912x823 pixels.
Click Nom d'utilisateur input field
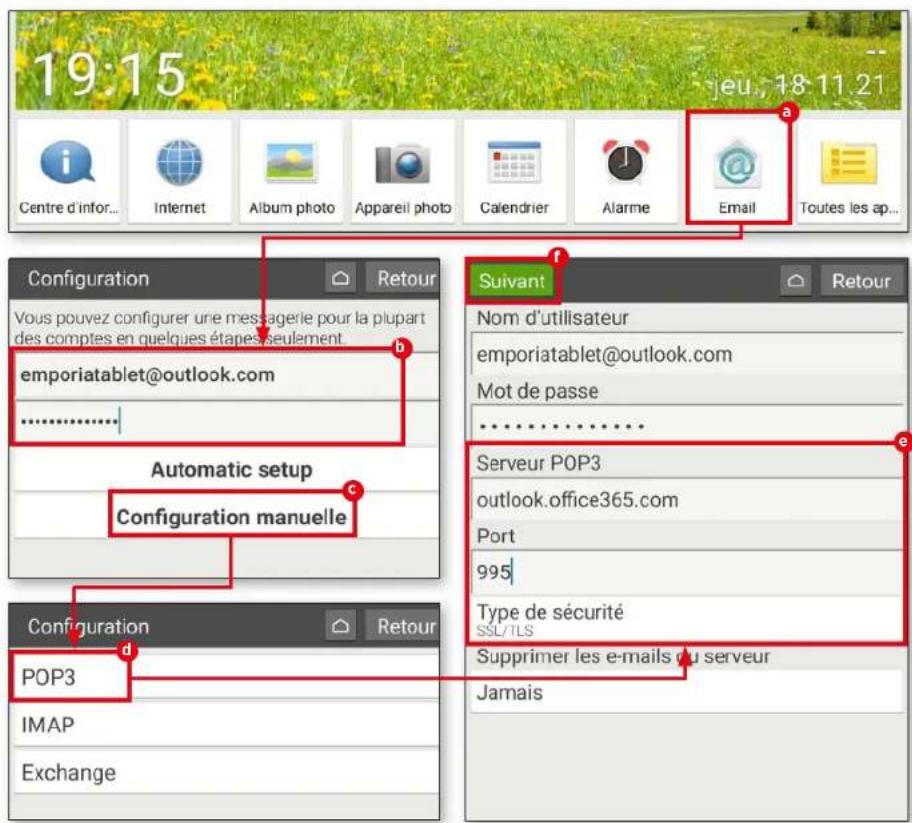point(686,354)
